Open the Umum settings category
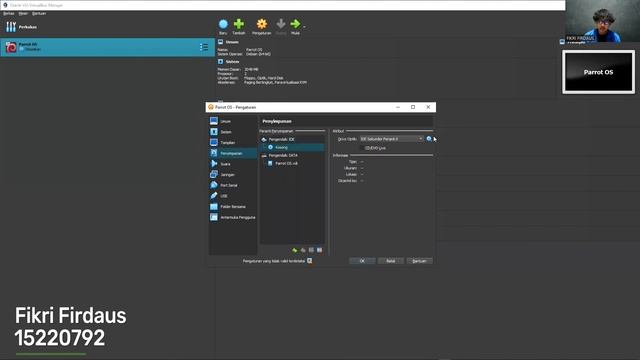Viewport: 640px width, 360px height. [233, 121]
